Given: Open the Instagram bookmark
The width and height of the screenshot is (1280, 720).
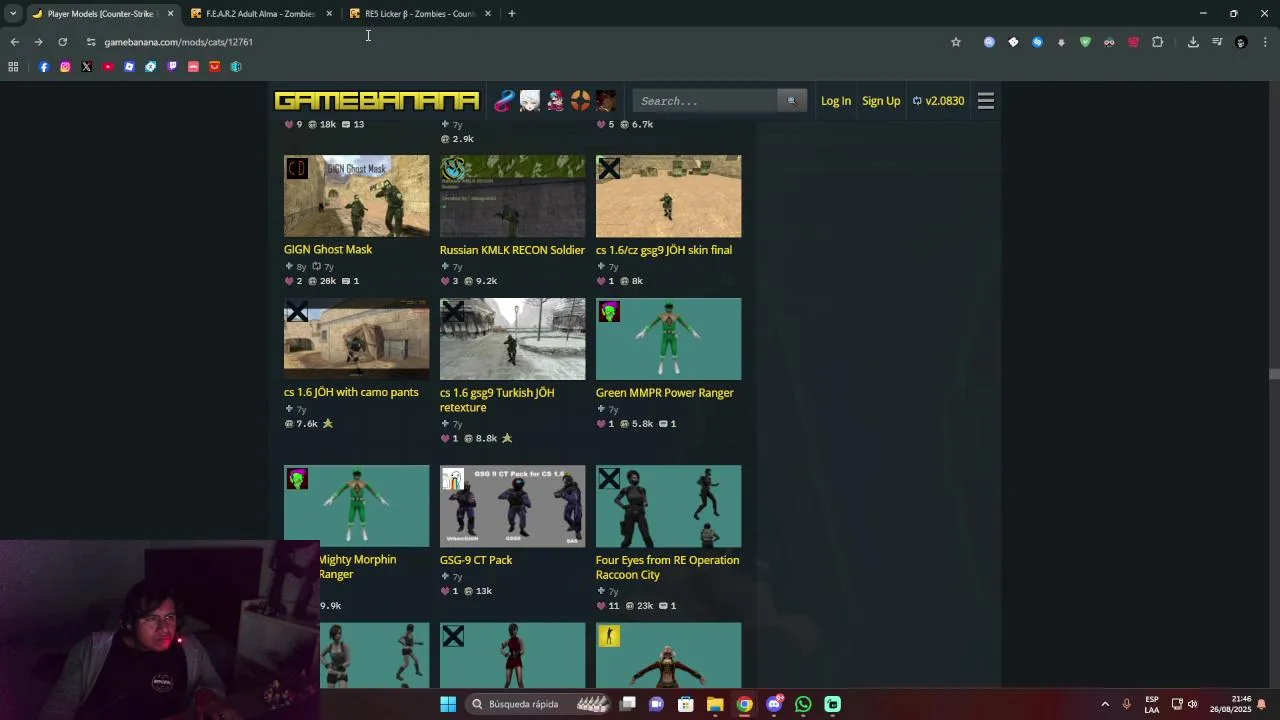Looking at the screenshot, I should coord(65,67).
